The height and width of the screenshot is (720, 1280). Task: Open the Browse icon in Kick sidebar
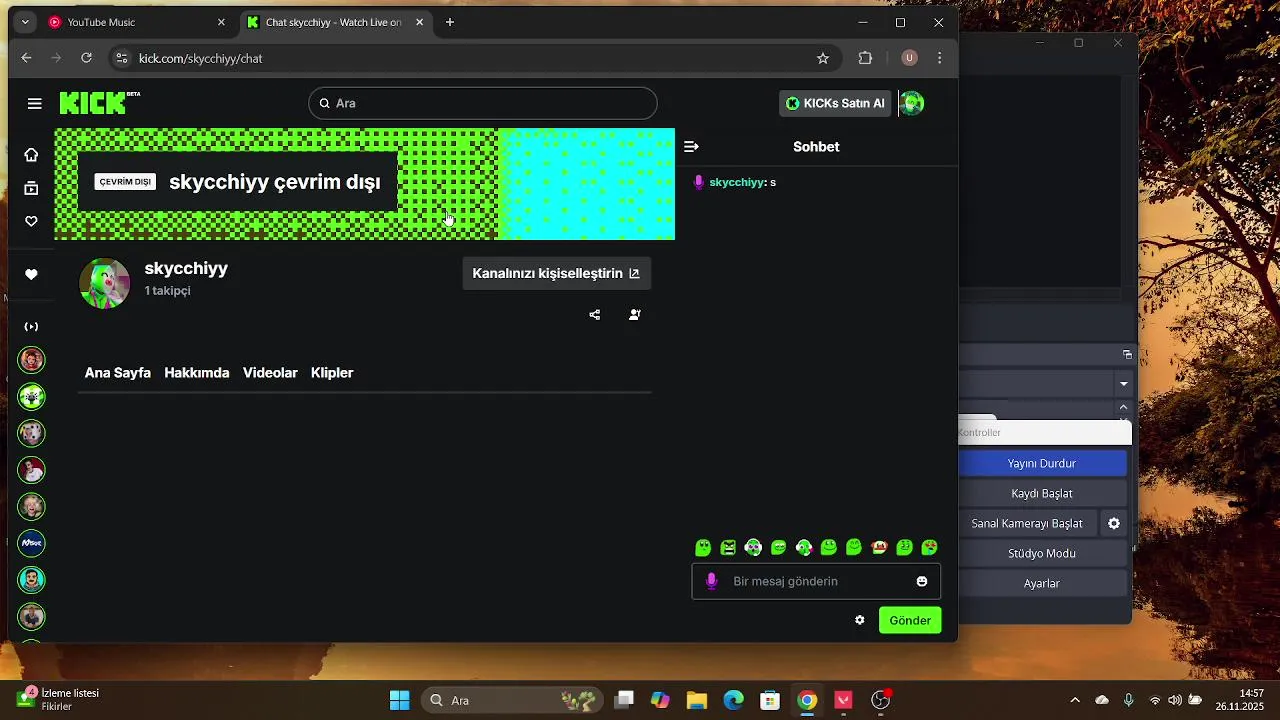point(32,188)
